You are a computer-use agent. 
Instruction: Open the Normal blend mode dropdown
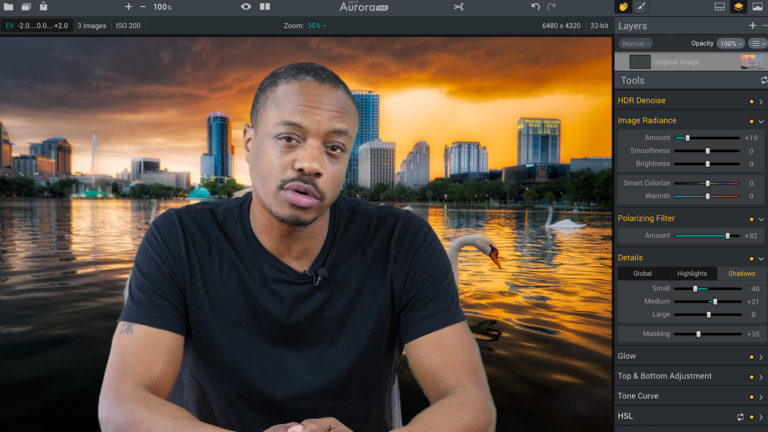(x=635, y=44)
